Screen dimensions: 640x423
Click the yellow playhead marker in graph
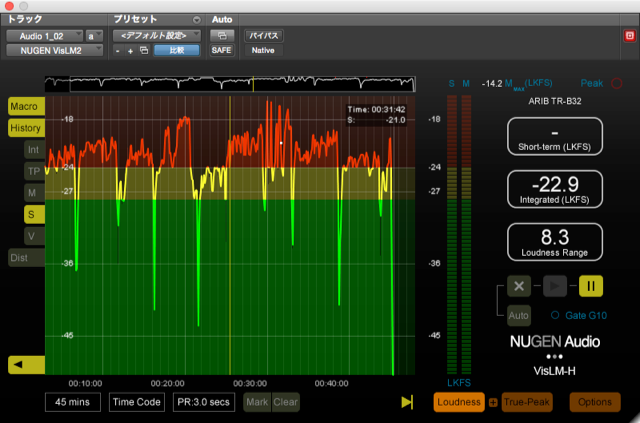[230, 236]
